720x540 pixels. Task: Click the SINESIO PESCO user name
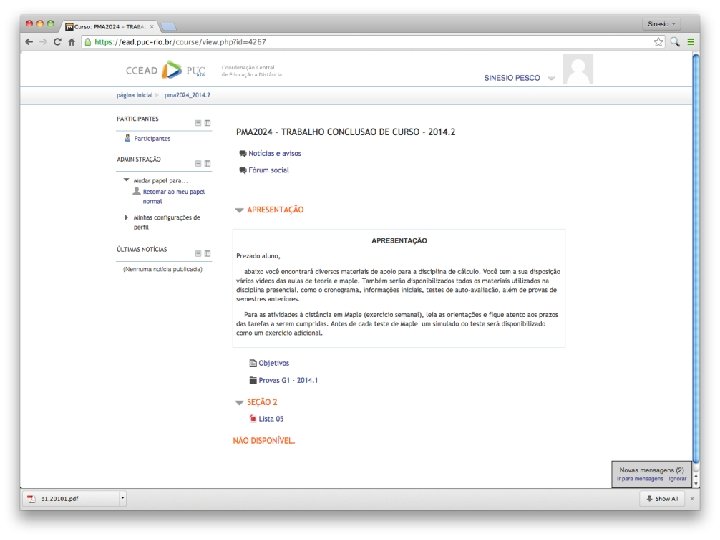click(x=512, y=78)
